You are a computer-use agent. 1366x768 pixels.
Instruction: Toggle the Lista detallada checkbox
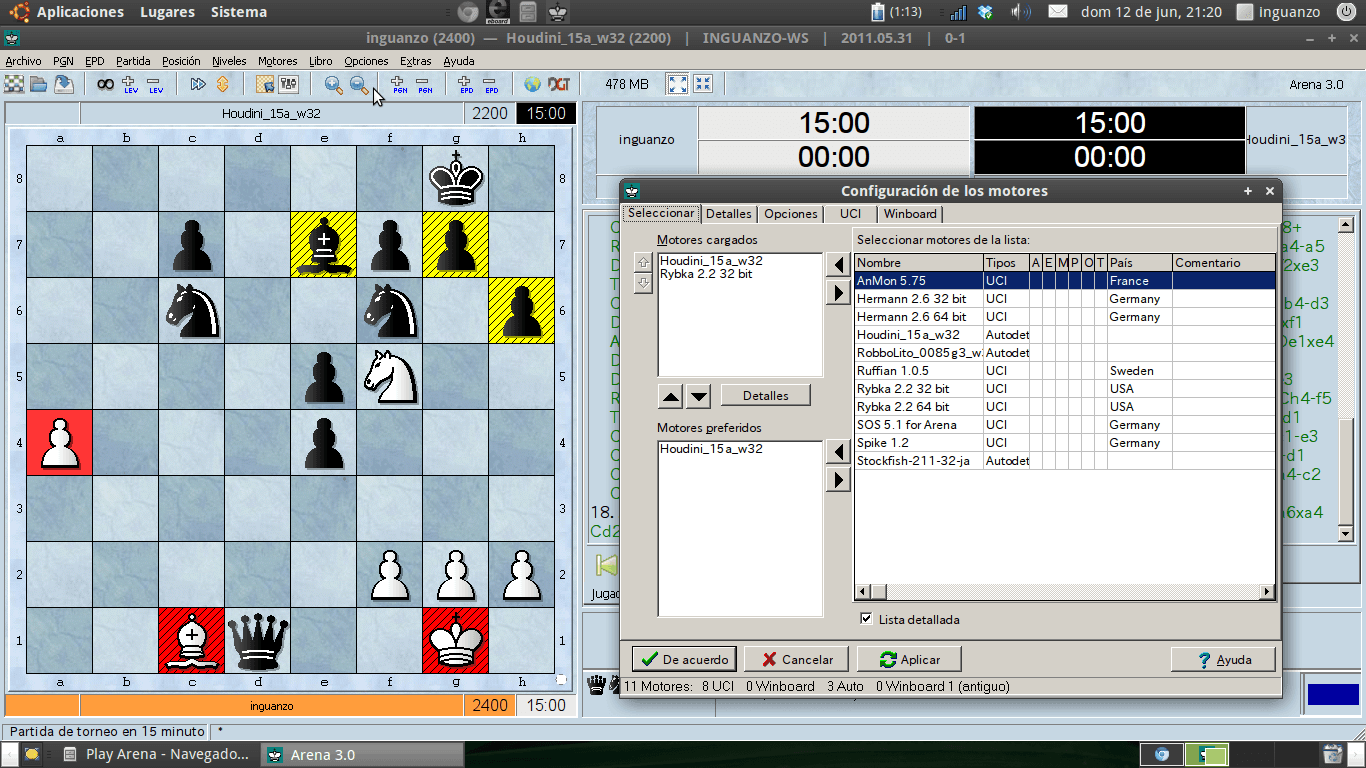click(866, 619)
